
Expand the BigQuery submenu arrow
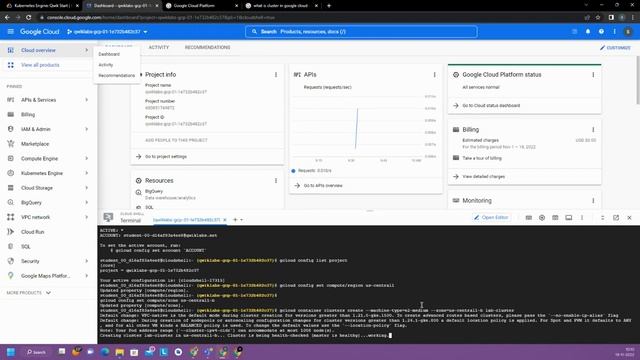pos(87,202)
